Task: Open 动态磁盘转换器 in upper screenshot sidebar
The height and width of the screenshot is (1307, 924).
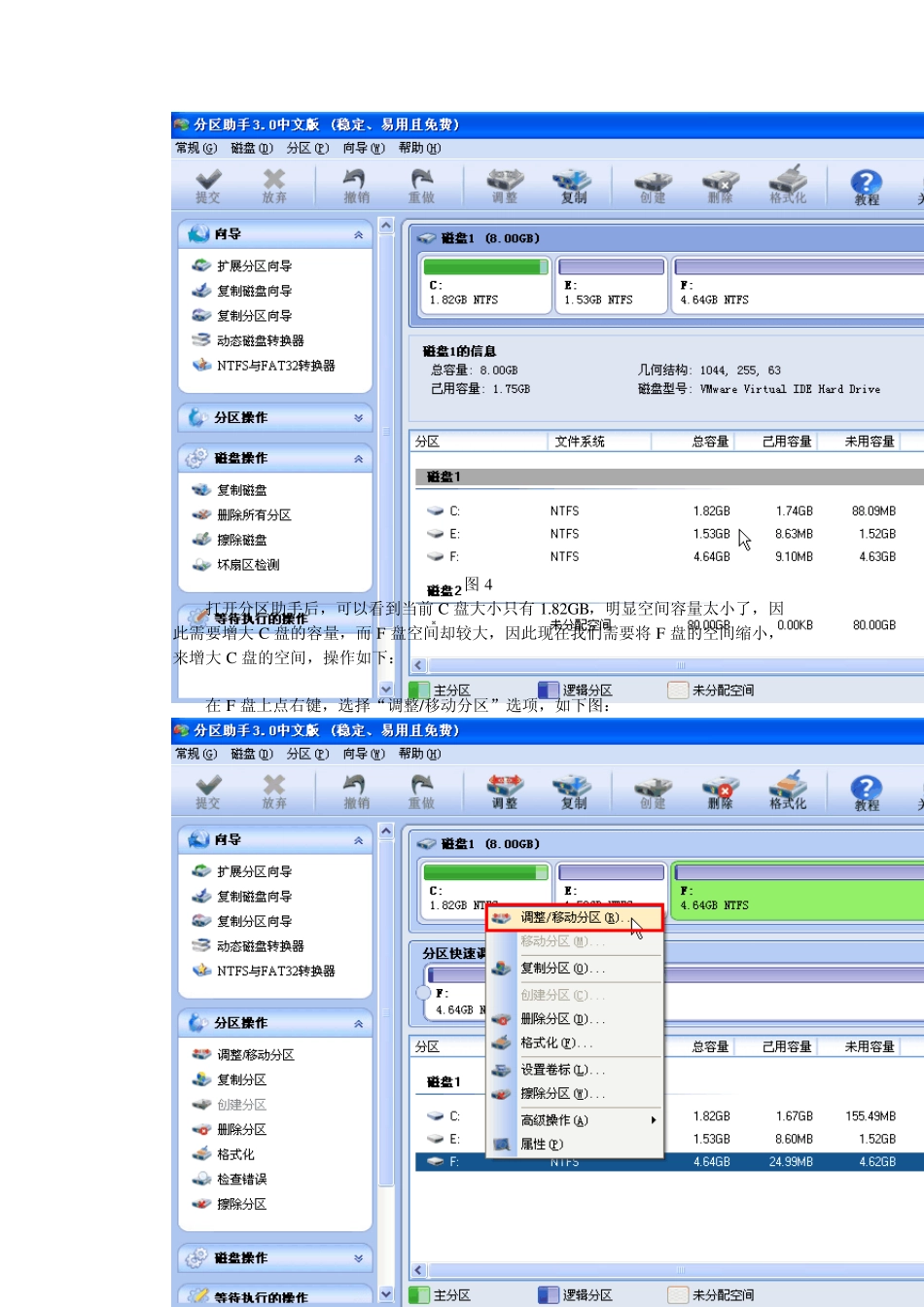Action: (x=248, y=340)
